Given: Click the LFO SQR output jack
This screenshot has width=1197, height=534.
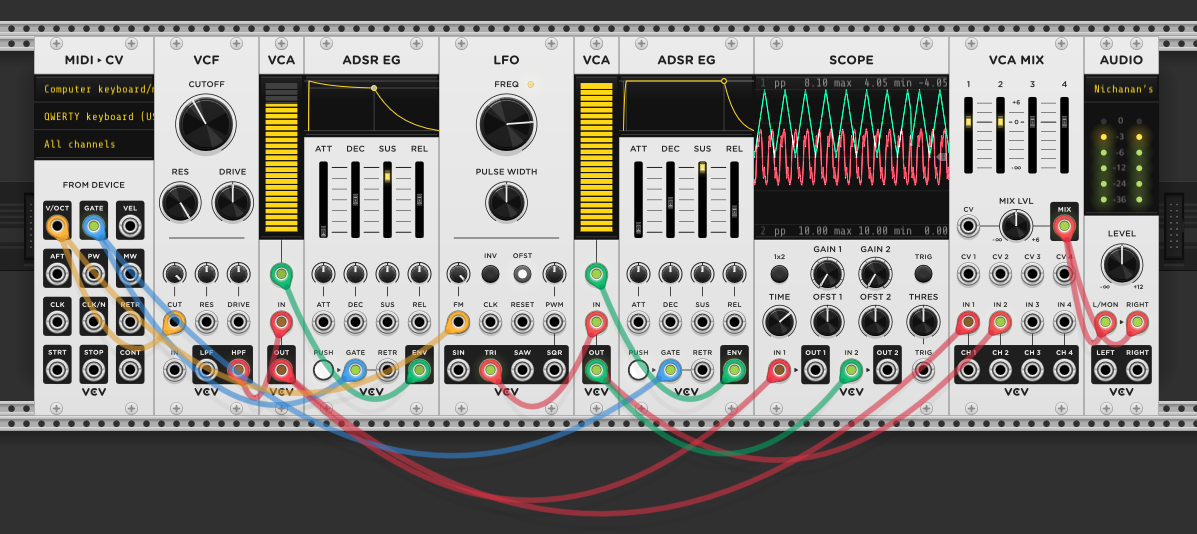Looking at the screenshot, I should coord(554,371).
